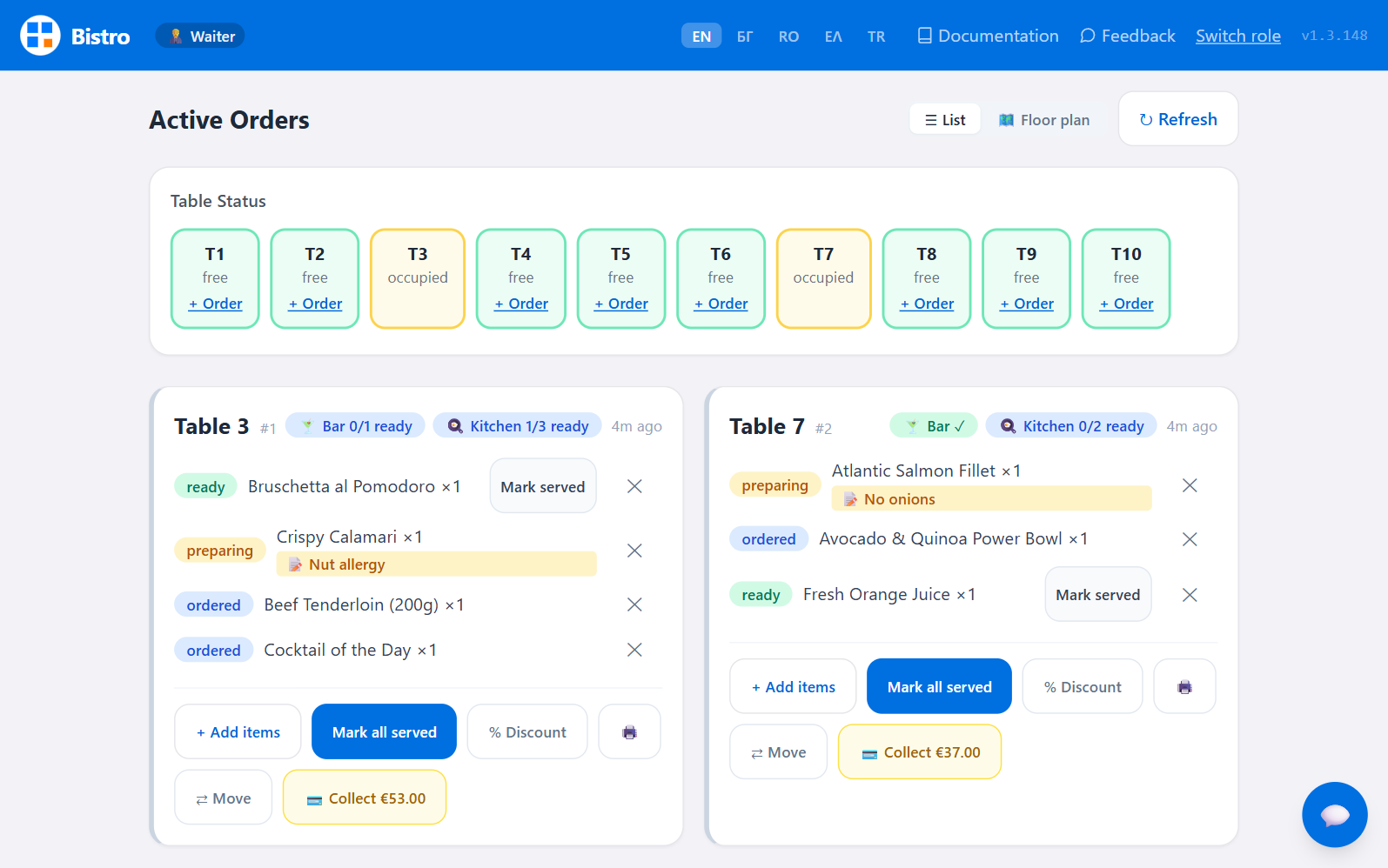Collect €53.00 payment for Table 3
This screenshot has width=1388, height=868.
pyautogui.click(x=365, y=798)
